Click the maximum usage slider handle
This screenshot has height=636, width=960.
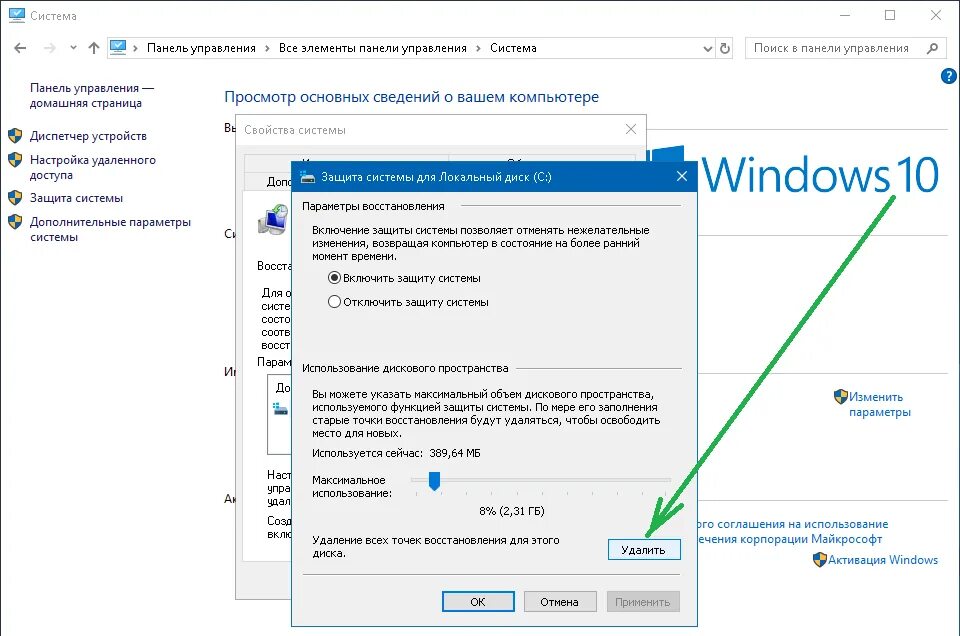434,481
